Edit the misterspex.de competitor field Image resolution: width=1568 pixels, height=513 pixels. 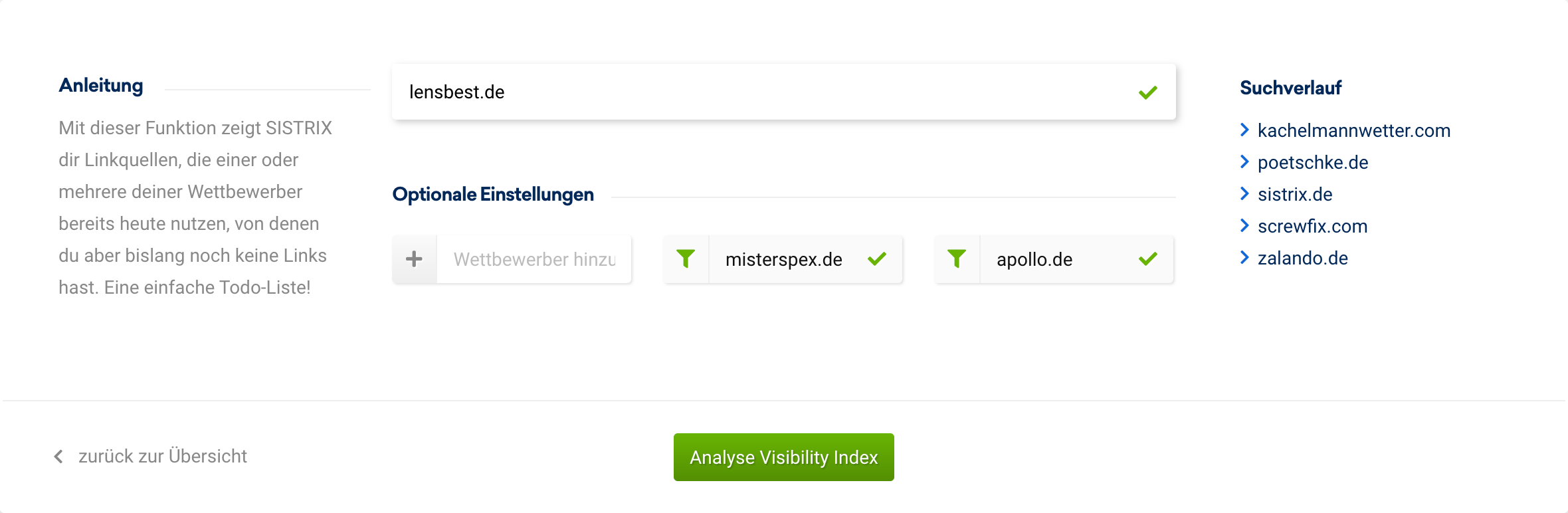tap(784, 259)
